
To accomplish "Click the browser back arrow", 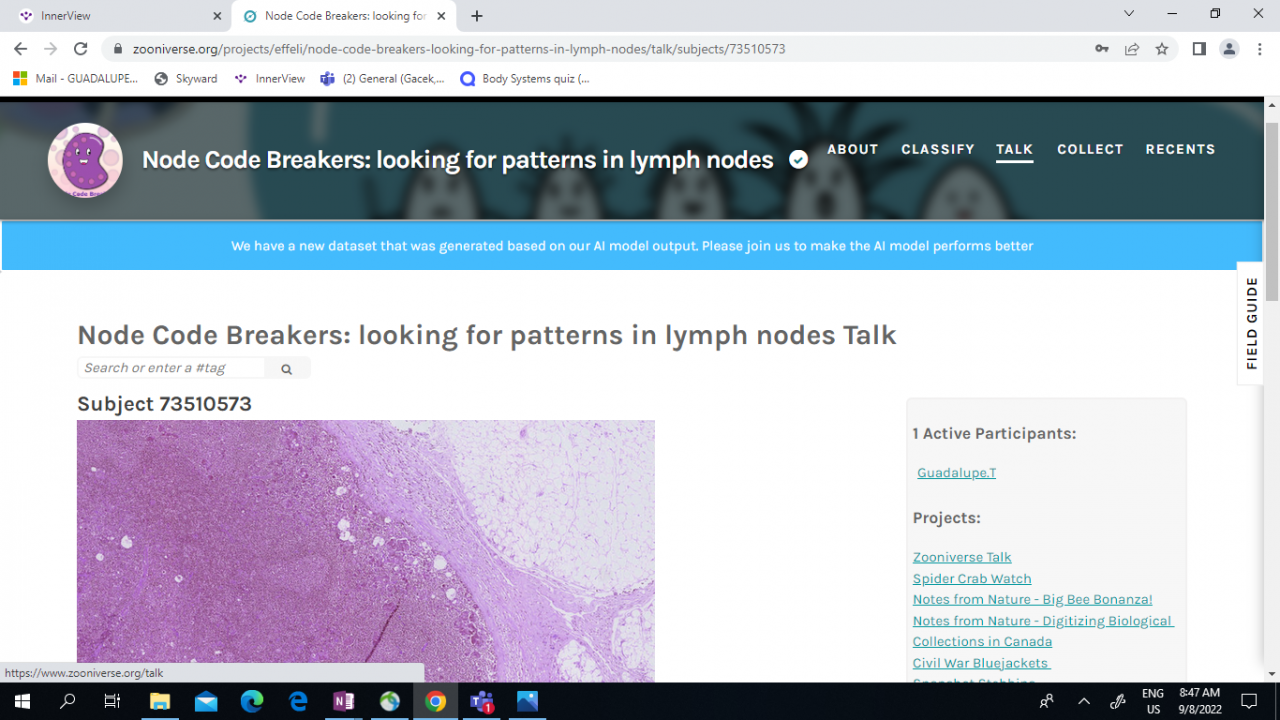I will 20,49.
